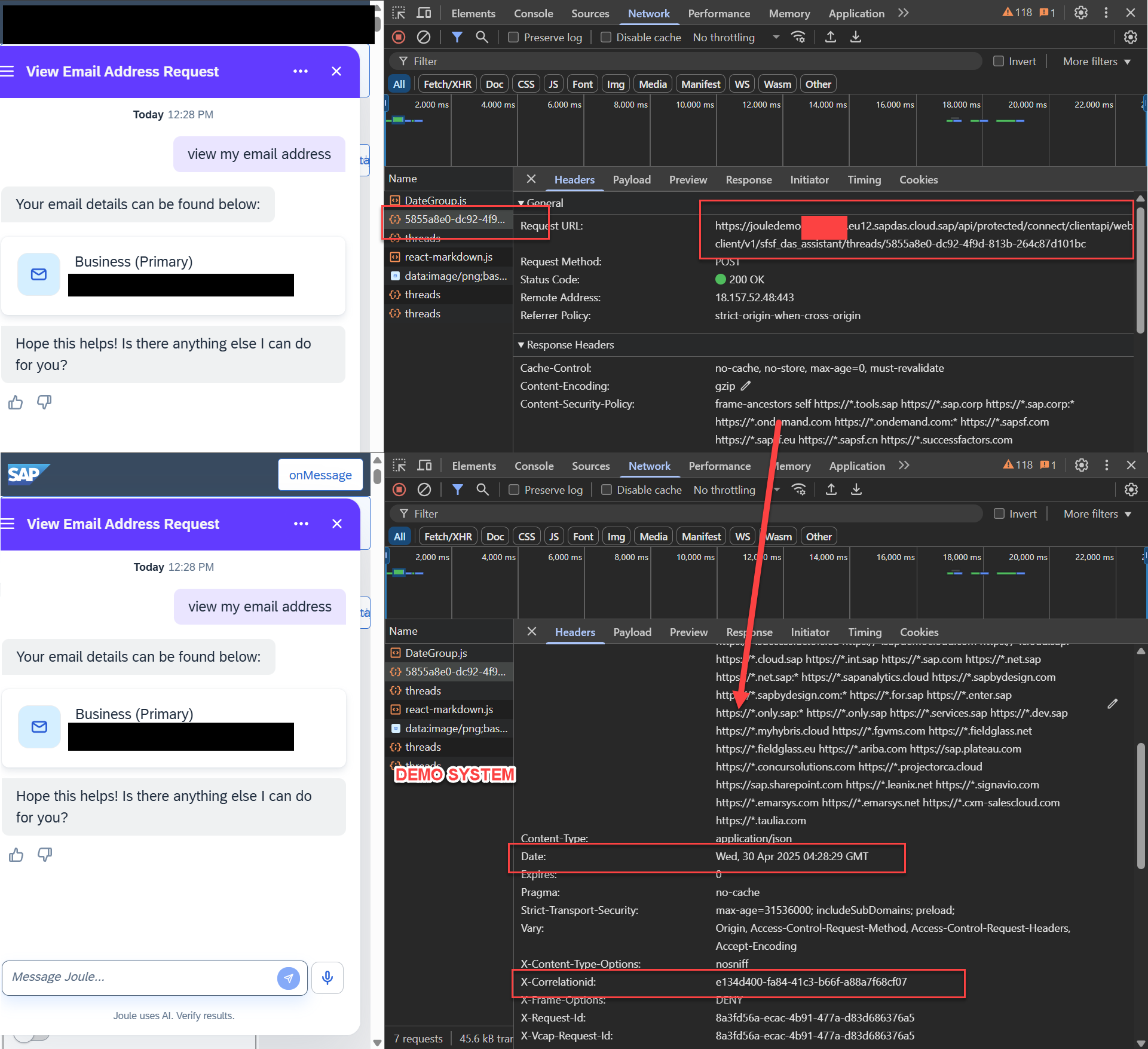Image resolution: width=1148 pixels, height=1049 pixels.
Task: Enable Preserve log in lower DevTools
Action: pos(514,490)
